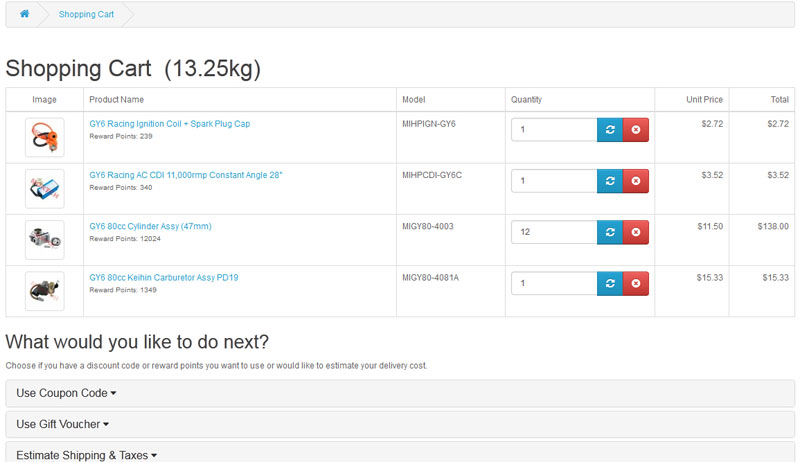
Task: Refresh quantity for GY6 Racing AC CDI
Action: (610, 181)
